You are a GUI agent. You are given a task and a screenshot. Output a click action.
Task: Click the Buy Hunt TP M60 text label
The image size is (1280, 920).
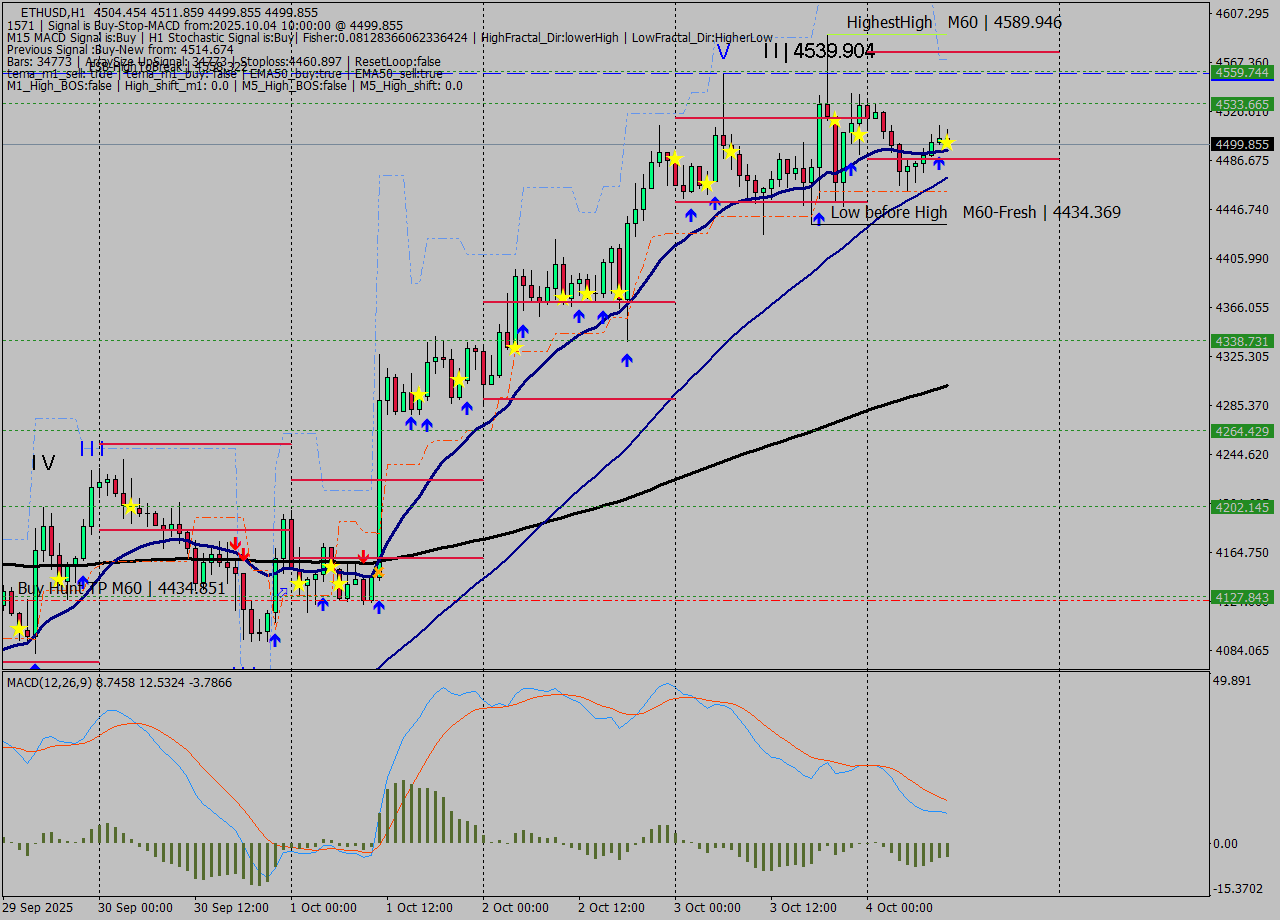121,588
